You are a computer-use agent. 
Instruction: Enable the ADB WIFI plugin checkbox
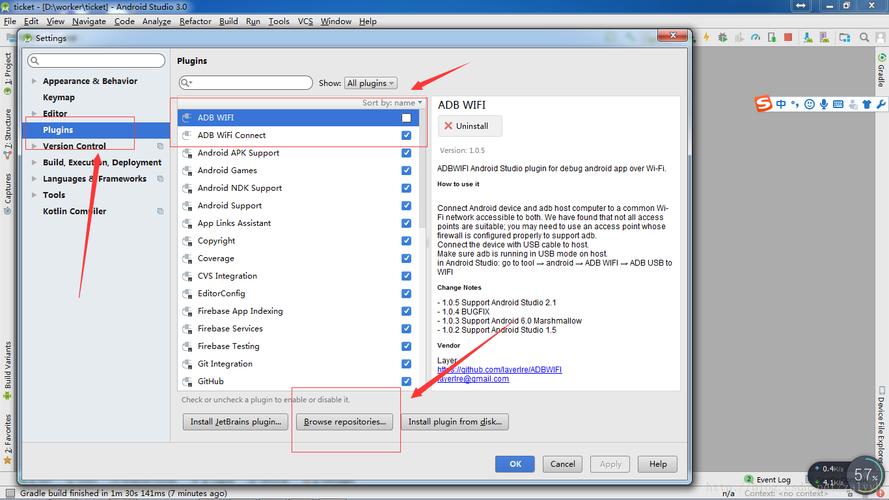coord(407,118)
